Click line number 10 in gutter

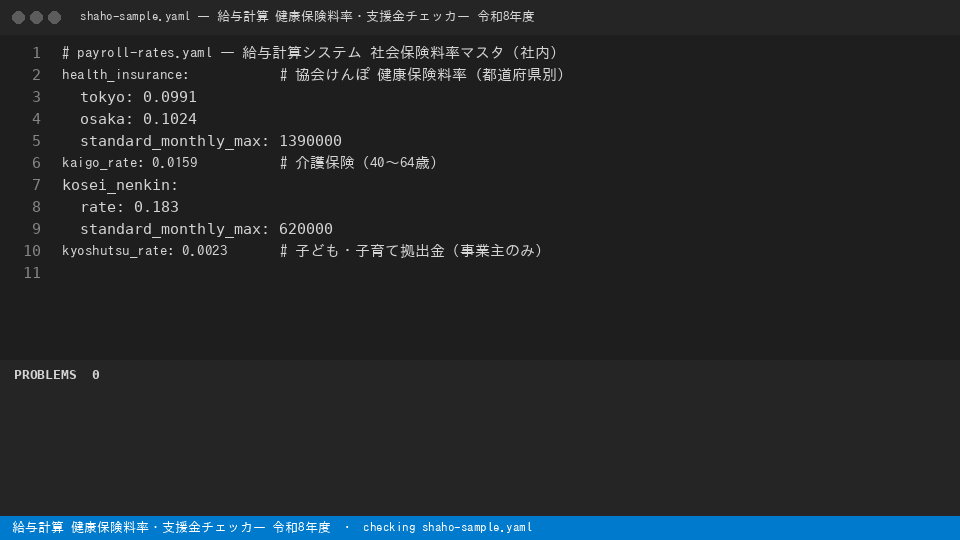(x=32, y=251)
